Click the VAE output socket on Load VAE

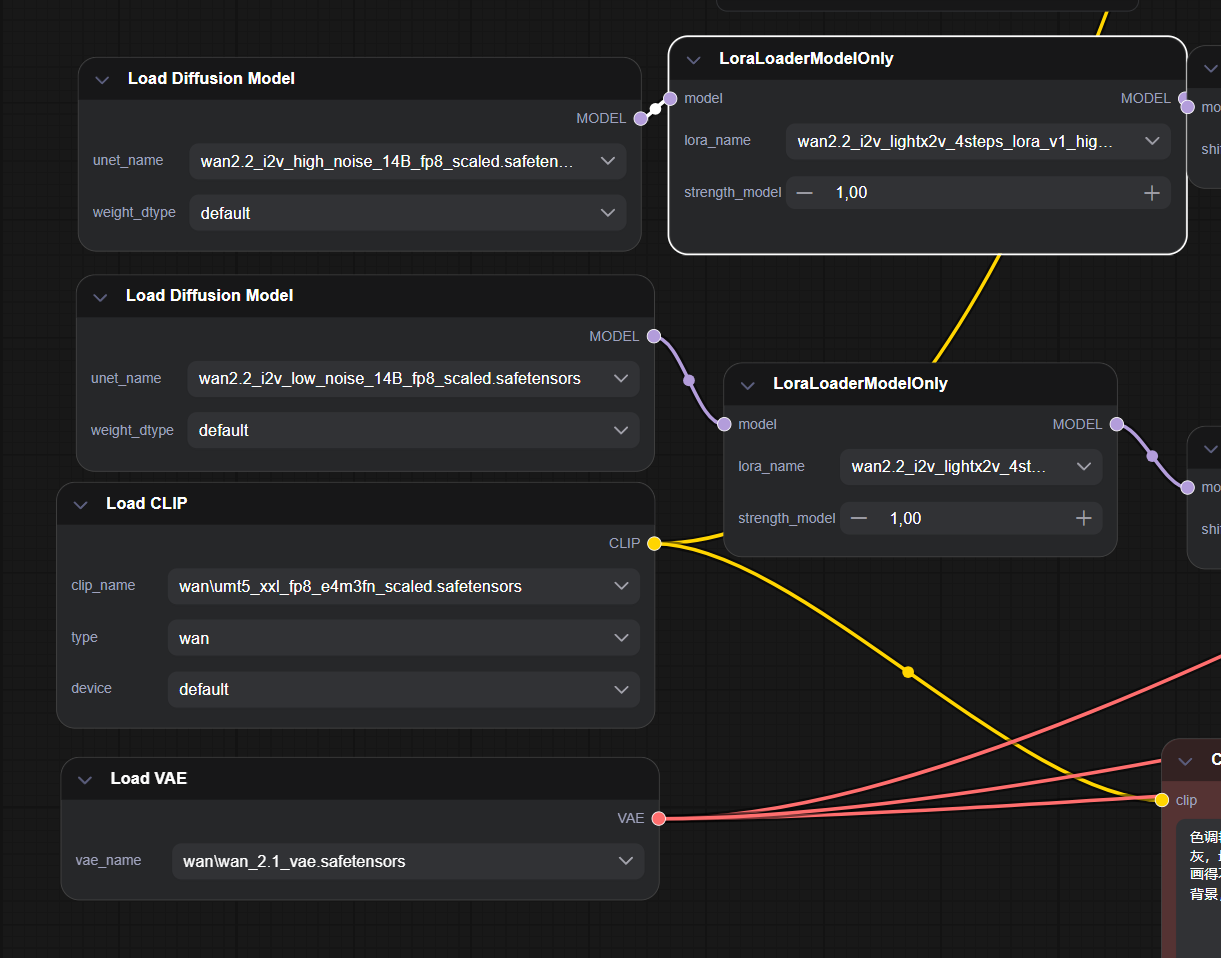pyautogui.click(x=658, y=819)
